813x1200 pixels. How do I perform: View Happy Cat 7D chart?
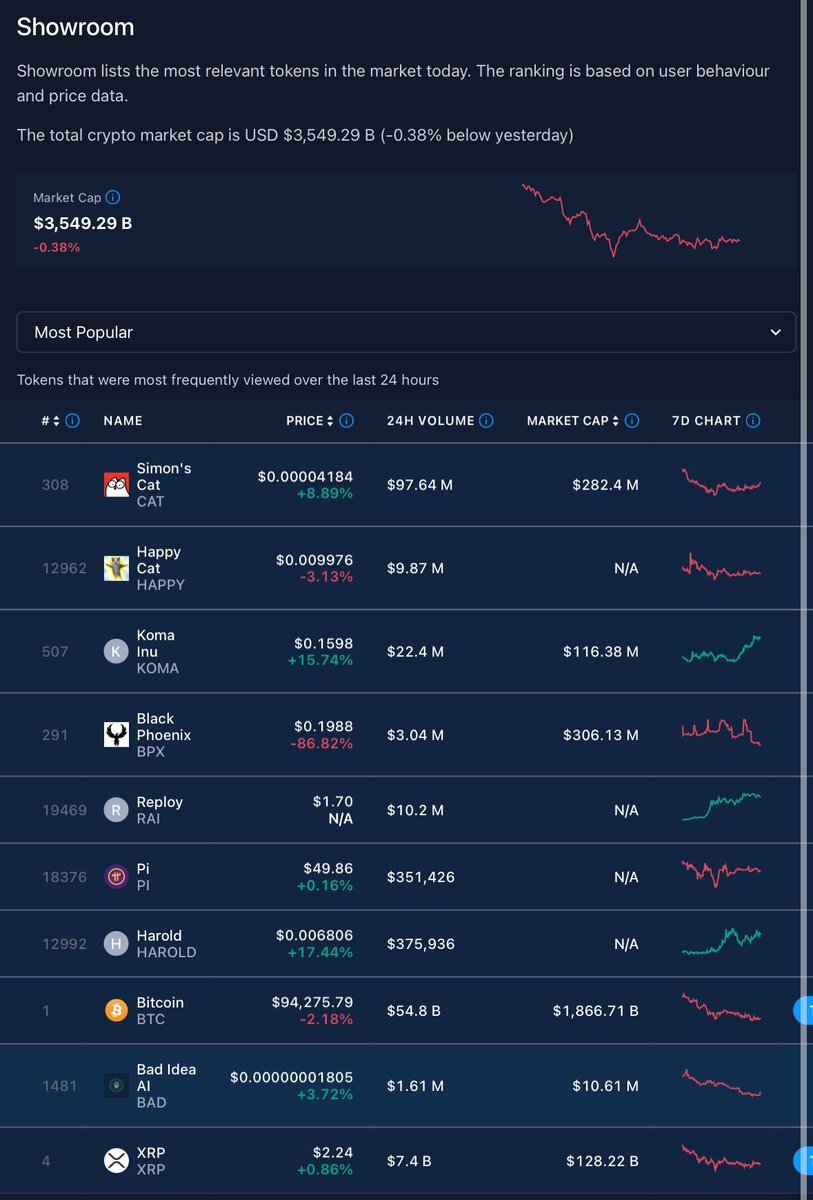point(721,566)
